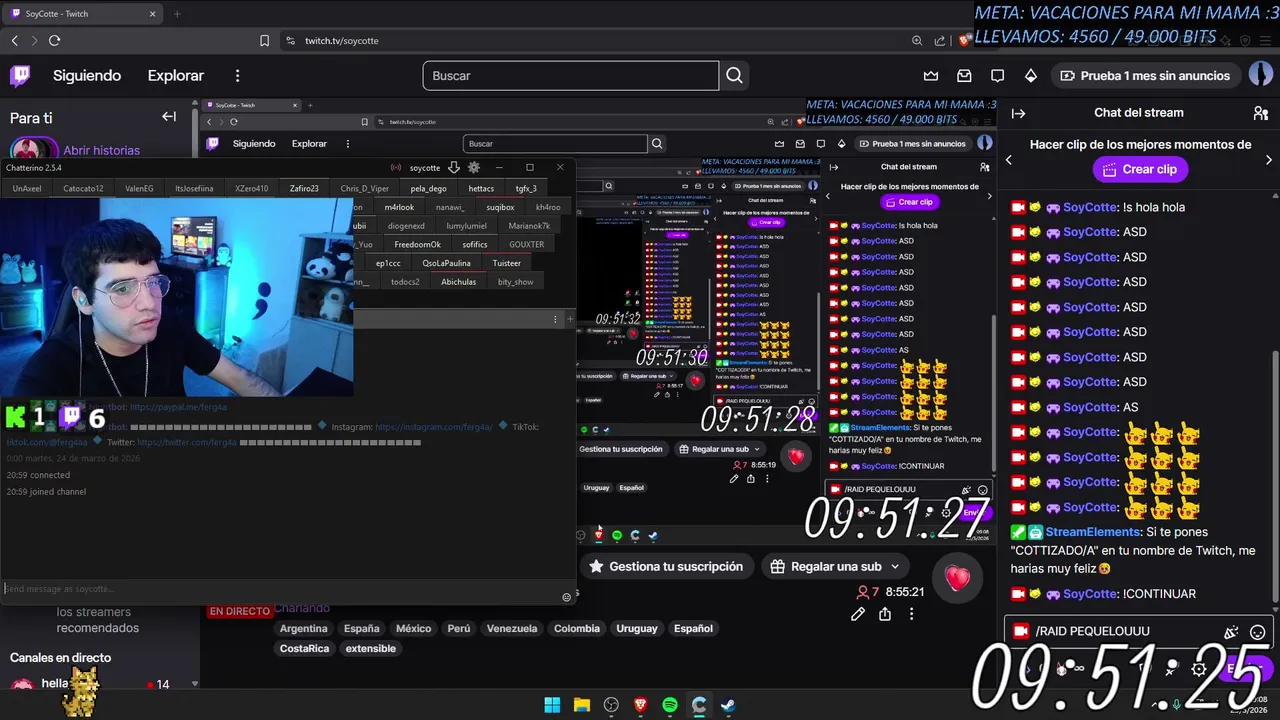1280x720 pixels.
Task: Select the hettacs Chatterino tab
Action: click(x=481, y=188)
